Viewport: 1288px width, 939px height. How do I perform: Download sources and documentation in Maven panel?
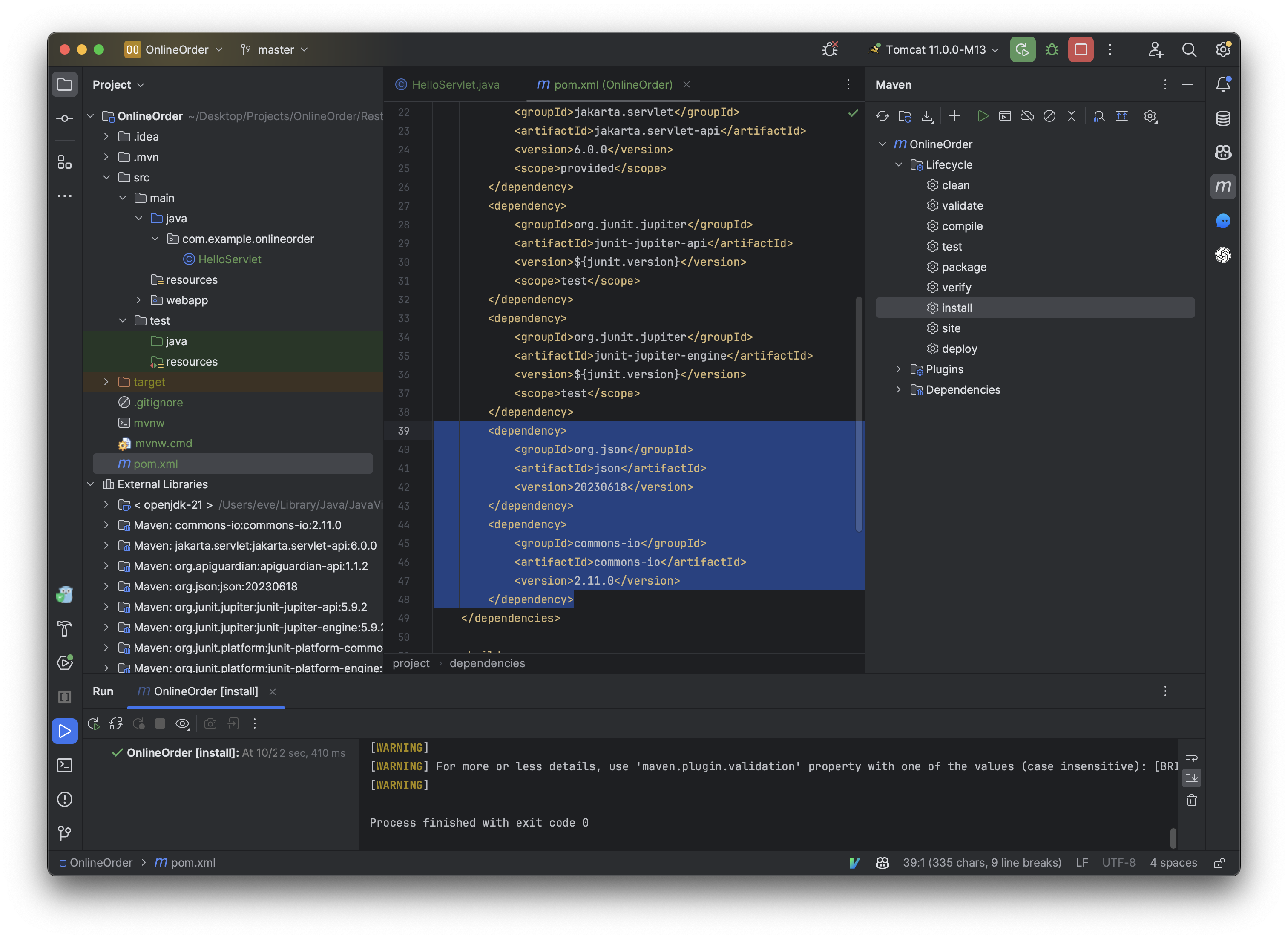pyautogui.click(x=928, y=116)
